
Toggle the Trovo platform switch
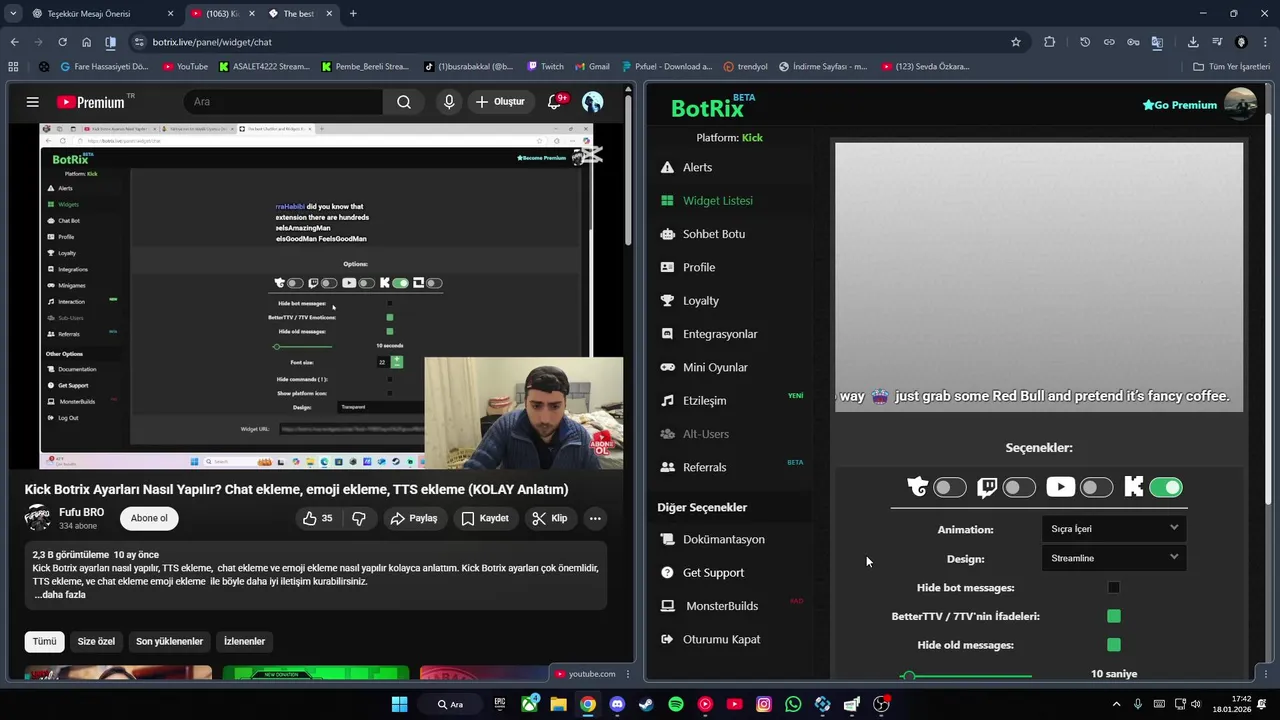coord(950,487)
